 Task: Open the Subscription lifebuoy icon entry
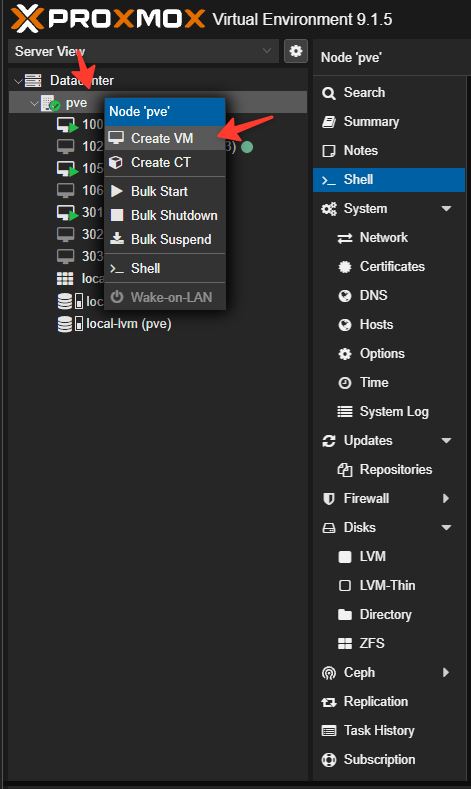[329, 760]
